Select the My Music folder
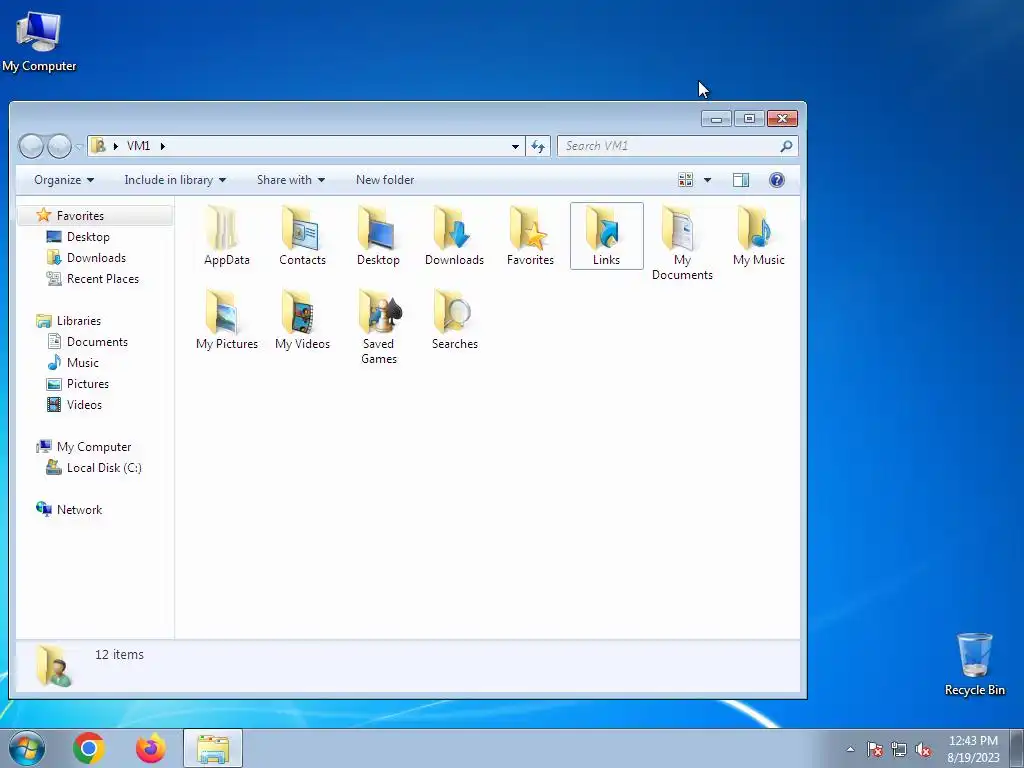 pyautogui.click(x=758, y=236)
